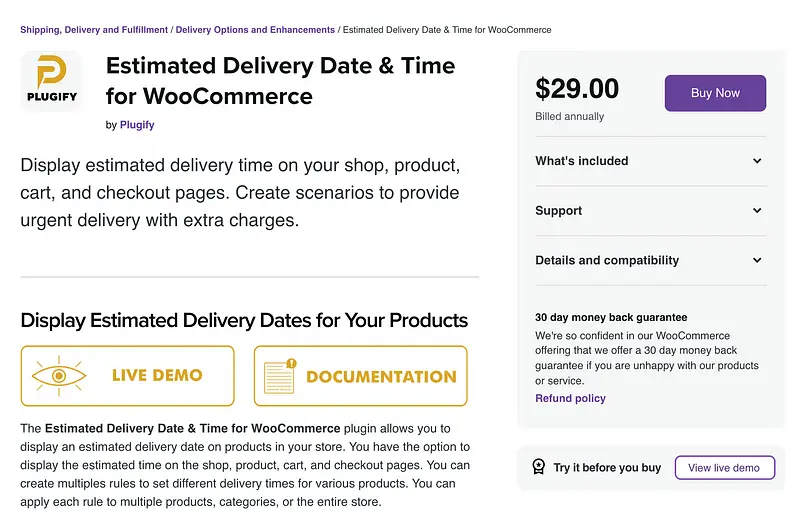Expand the Details and compatibility chevron
This screenshot has width=800, height=515.
(757, 261)
